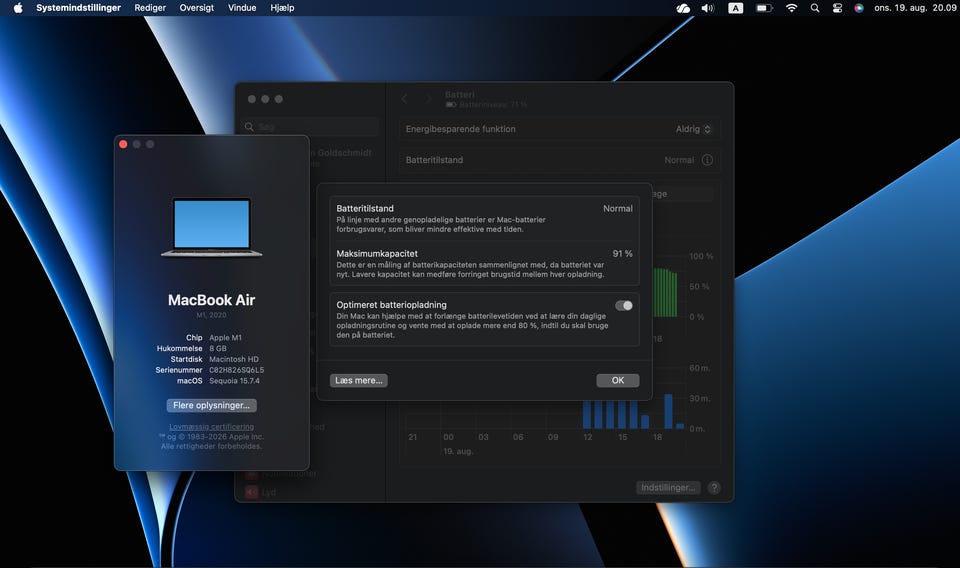Click the Batteritilstand row in Batteri window
The width and height of the screenshot is (960, 568).
[x=559, y=160]
